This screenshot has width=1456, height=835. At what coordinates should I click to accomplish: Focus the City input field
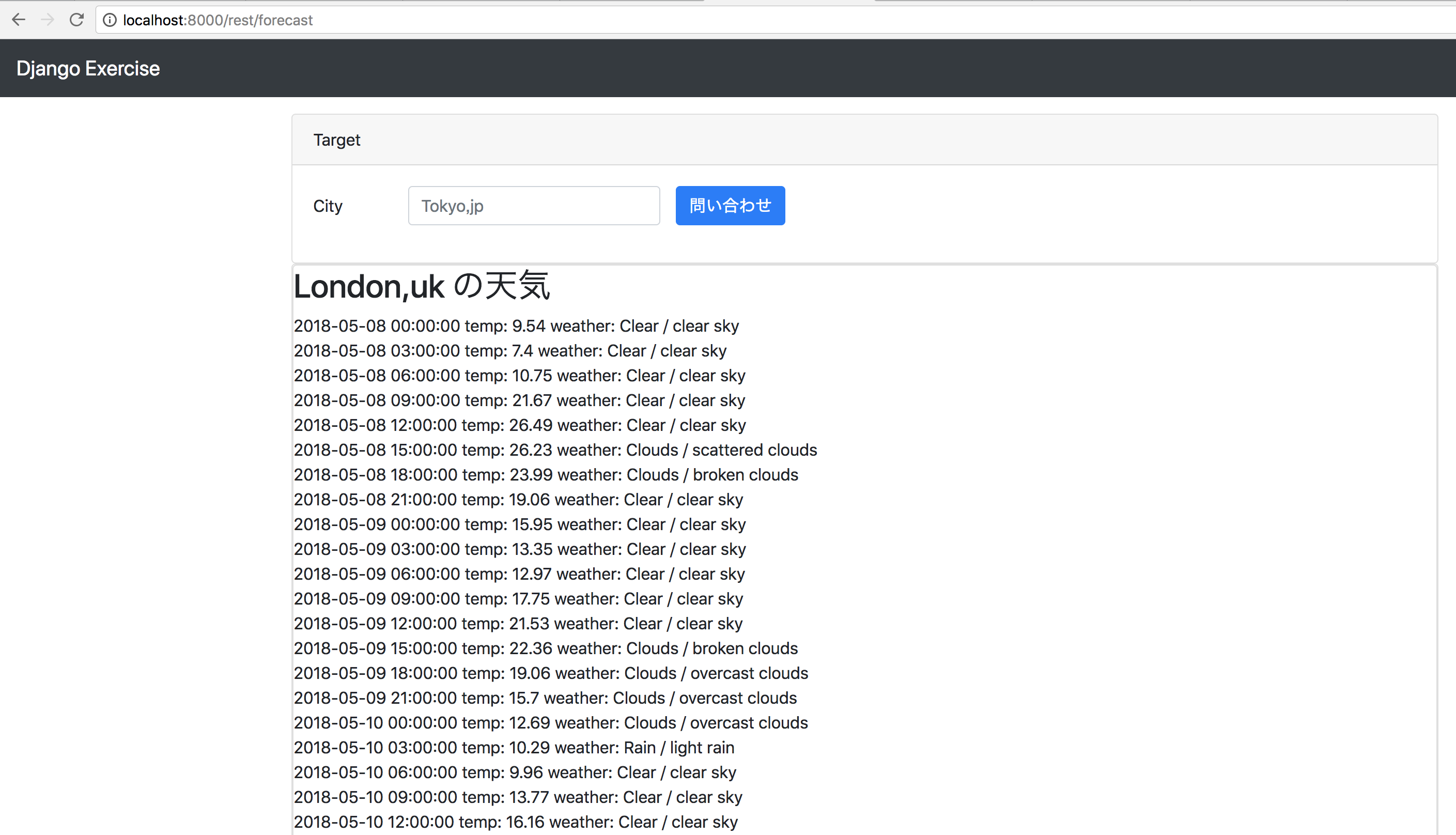tap(534, 205)
